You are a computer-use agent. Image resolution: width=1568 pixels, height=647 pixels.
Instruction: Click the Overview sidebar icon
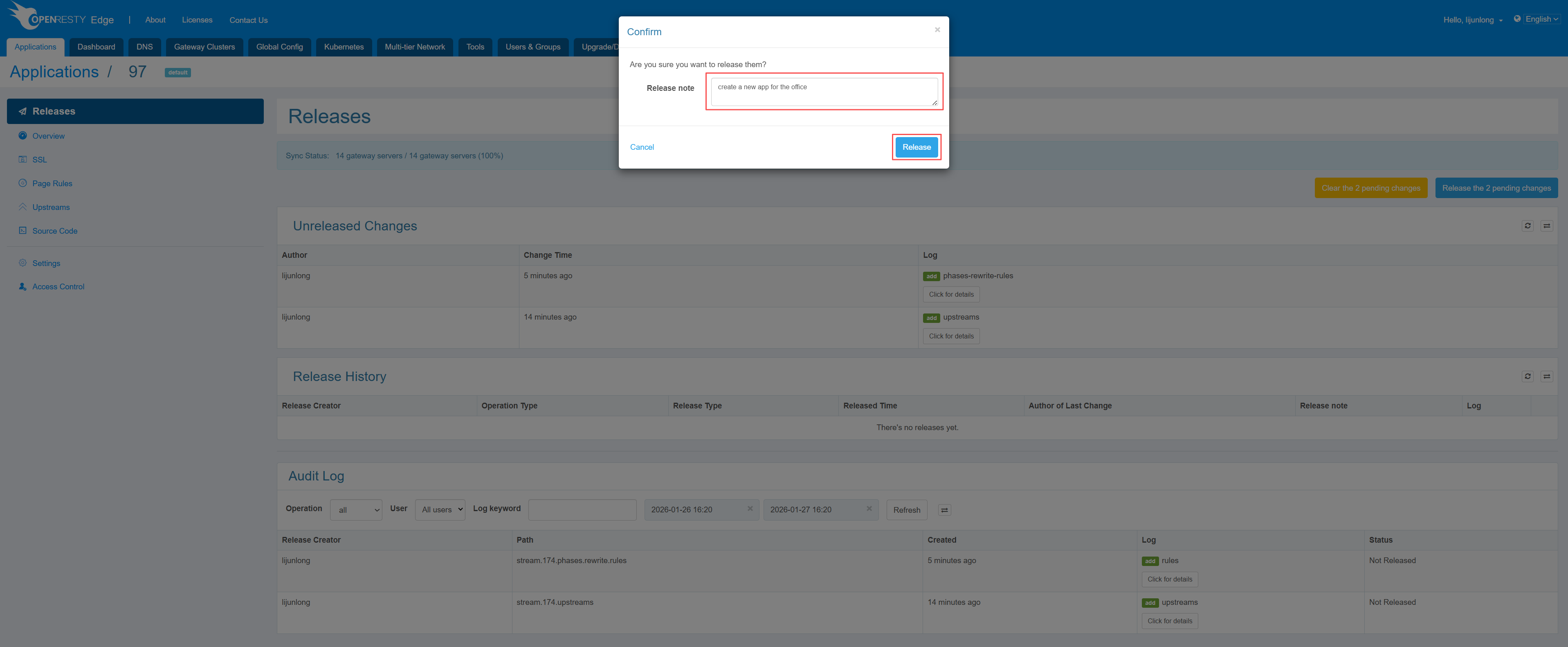tap(22, 135)
